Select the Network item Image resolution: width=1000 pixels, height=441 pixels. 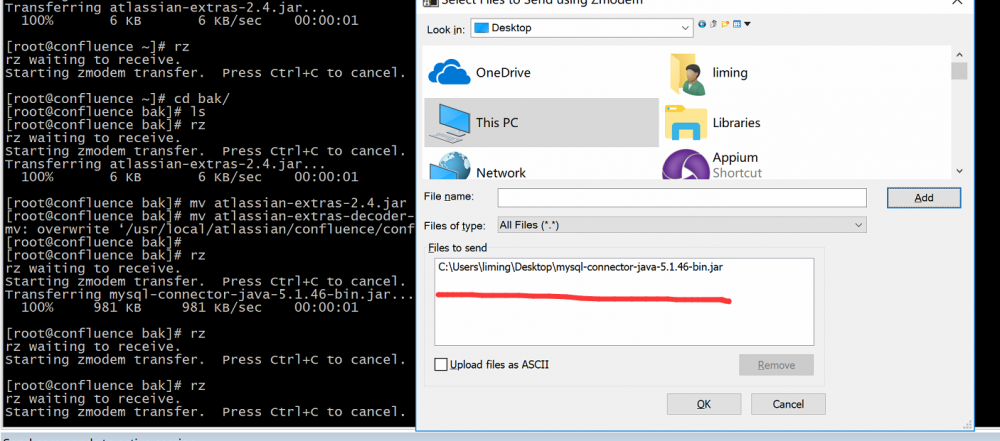click(477, 168)
